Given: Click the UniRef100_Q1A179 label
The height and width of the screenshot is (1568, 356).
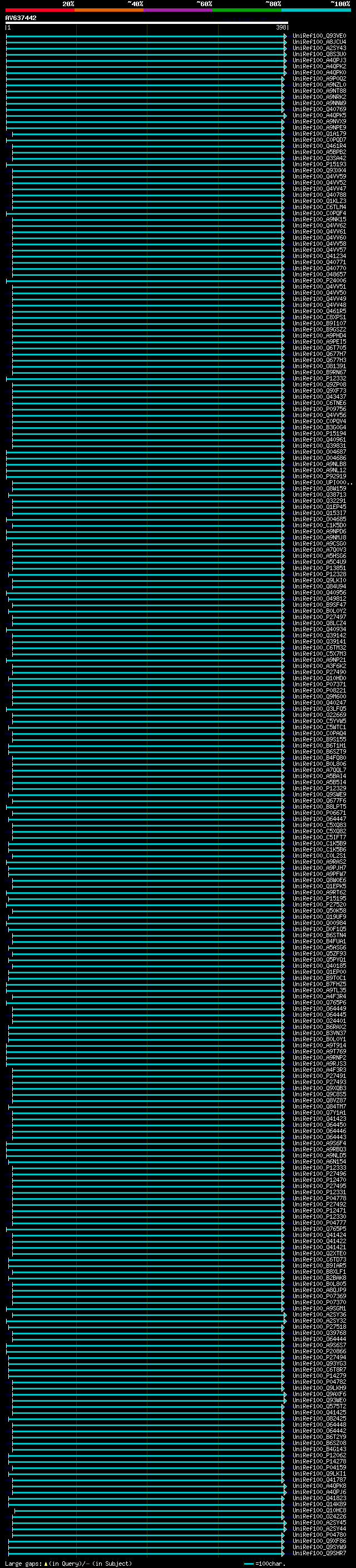Looking at the screenshot, I should [x=319, y=134].
